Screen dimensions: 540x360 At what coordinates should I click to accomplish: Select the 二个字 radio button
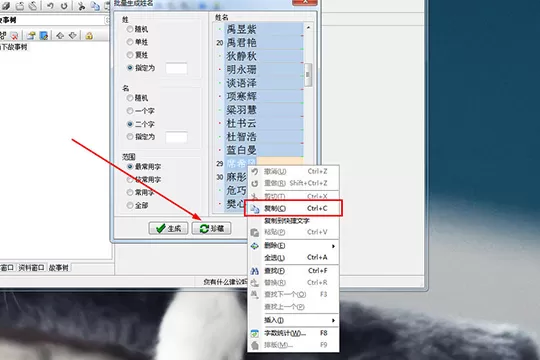click(141, 124)
